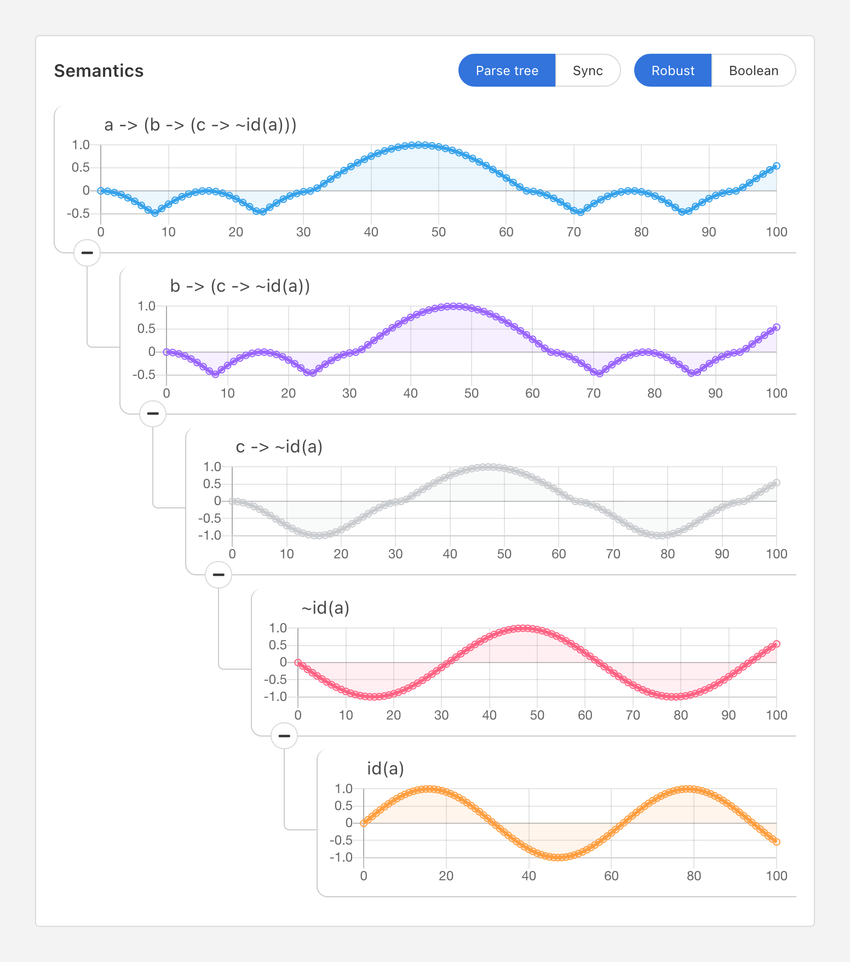The height and width of the screenshot is (962, 850).
Task: Click the "Semantics" panel heading
Action: tap(99, 71)
